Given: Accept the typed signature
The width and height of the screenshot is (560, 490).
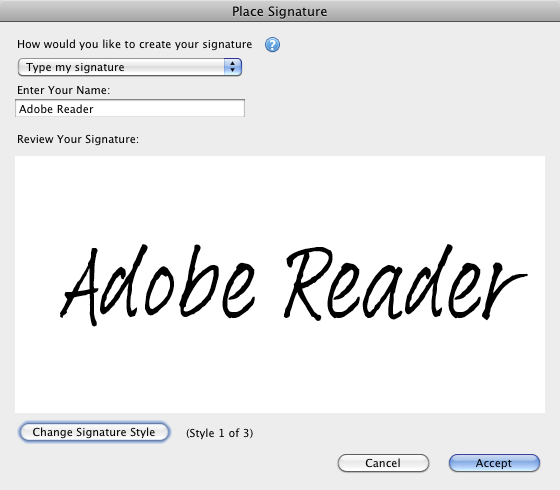Looking at the screenshot, I should (x=494, y=463).
